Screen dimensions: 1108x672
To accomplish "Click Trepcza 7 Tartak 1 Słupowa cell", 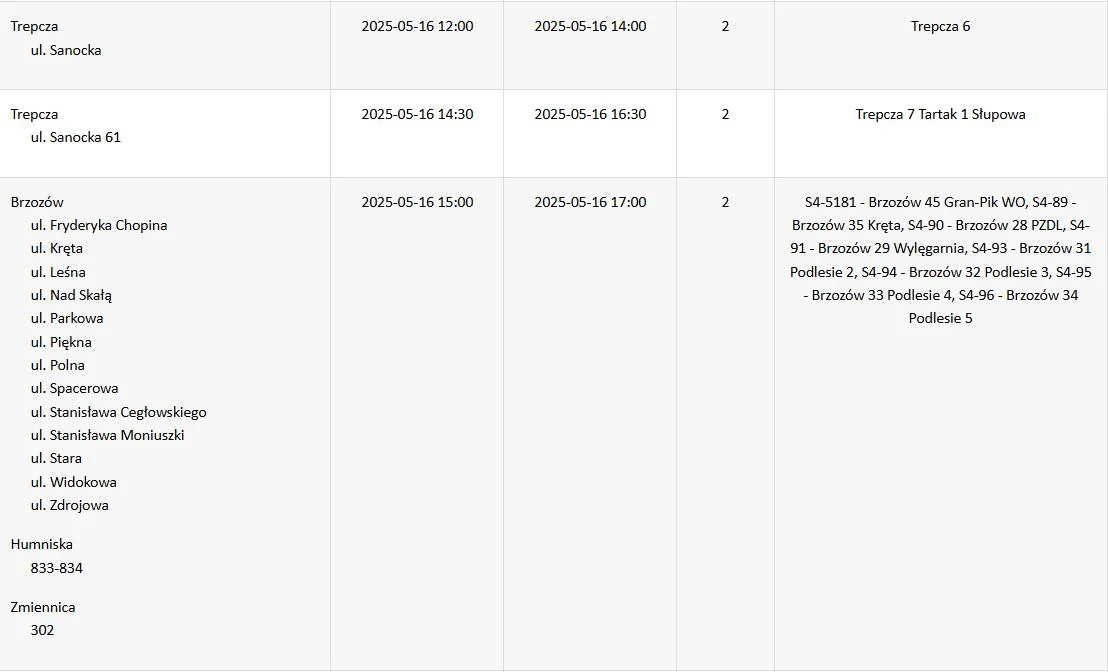I will point(941,114).
